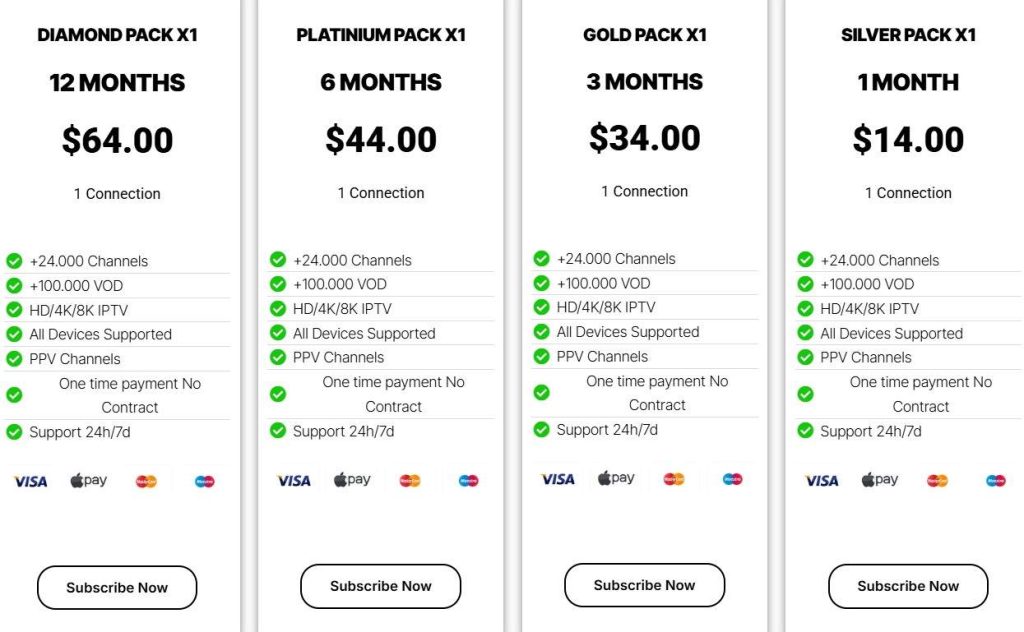Click the checkmark beside +100.000 VOD in Silver Pack
Image resolution: width=1024 pixels, height=632 pixels.
[x=805, y=284]
